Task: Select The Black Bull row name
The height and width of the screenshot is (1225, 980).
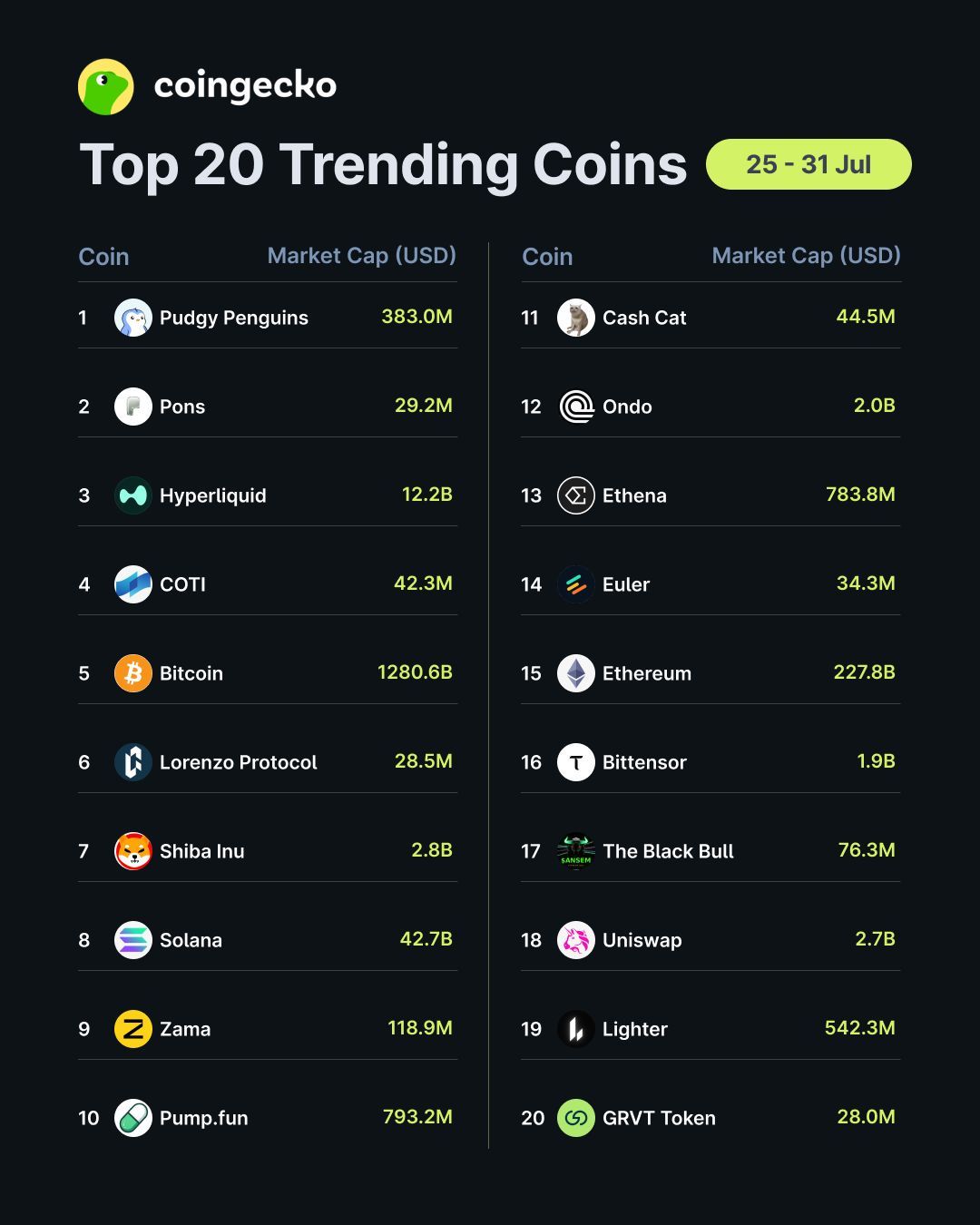Action: pos(668,851)
